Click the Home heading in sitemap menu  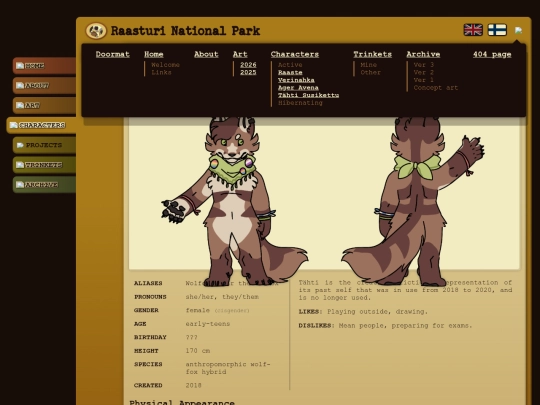pyautogui.click(x=154, y=54)
